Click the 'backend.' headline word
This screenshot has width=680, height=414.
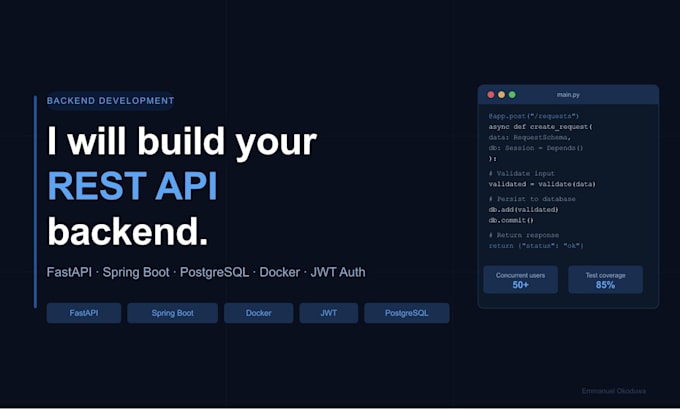point(128,231)
